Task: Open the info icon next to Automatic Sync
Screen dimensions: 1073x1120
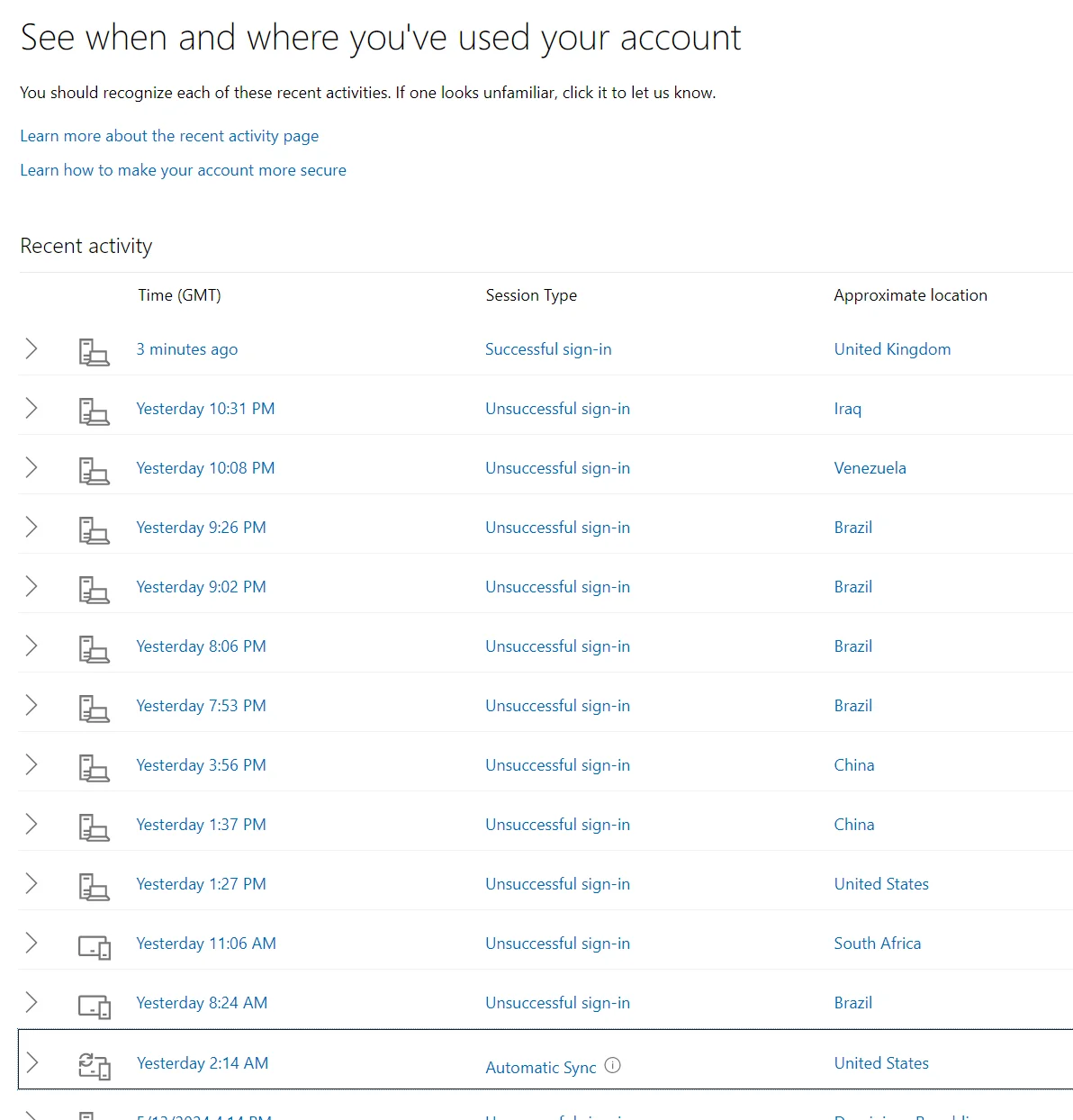Action: coord(613,1065)
